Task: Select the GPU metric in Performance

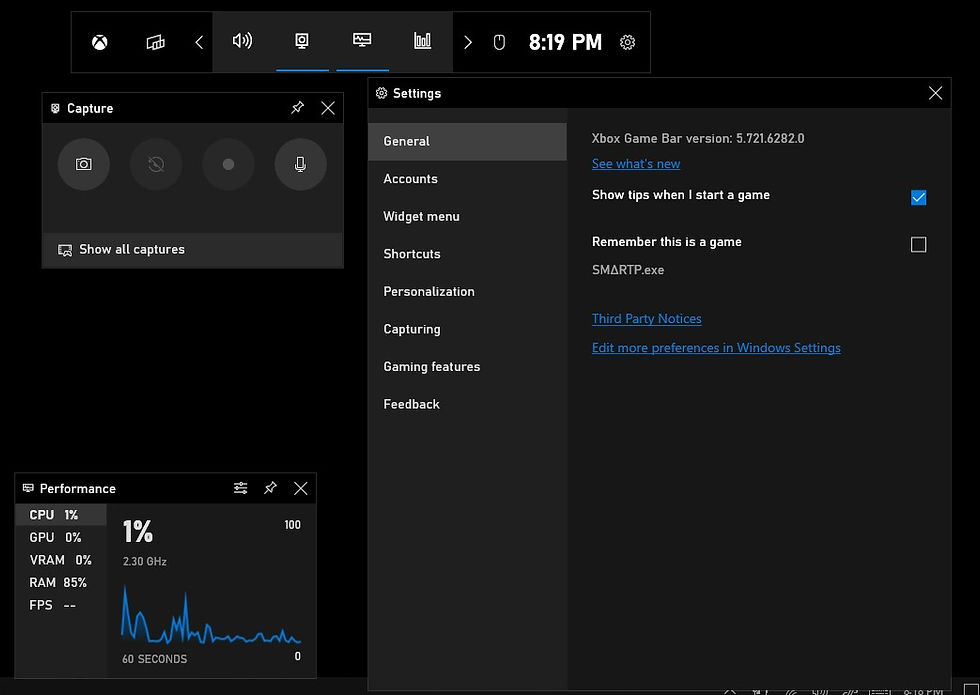Action: [x=61, y=538]
